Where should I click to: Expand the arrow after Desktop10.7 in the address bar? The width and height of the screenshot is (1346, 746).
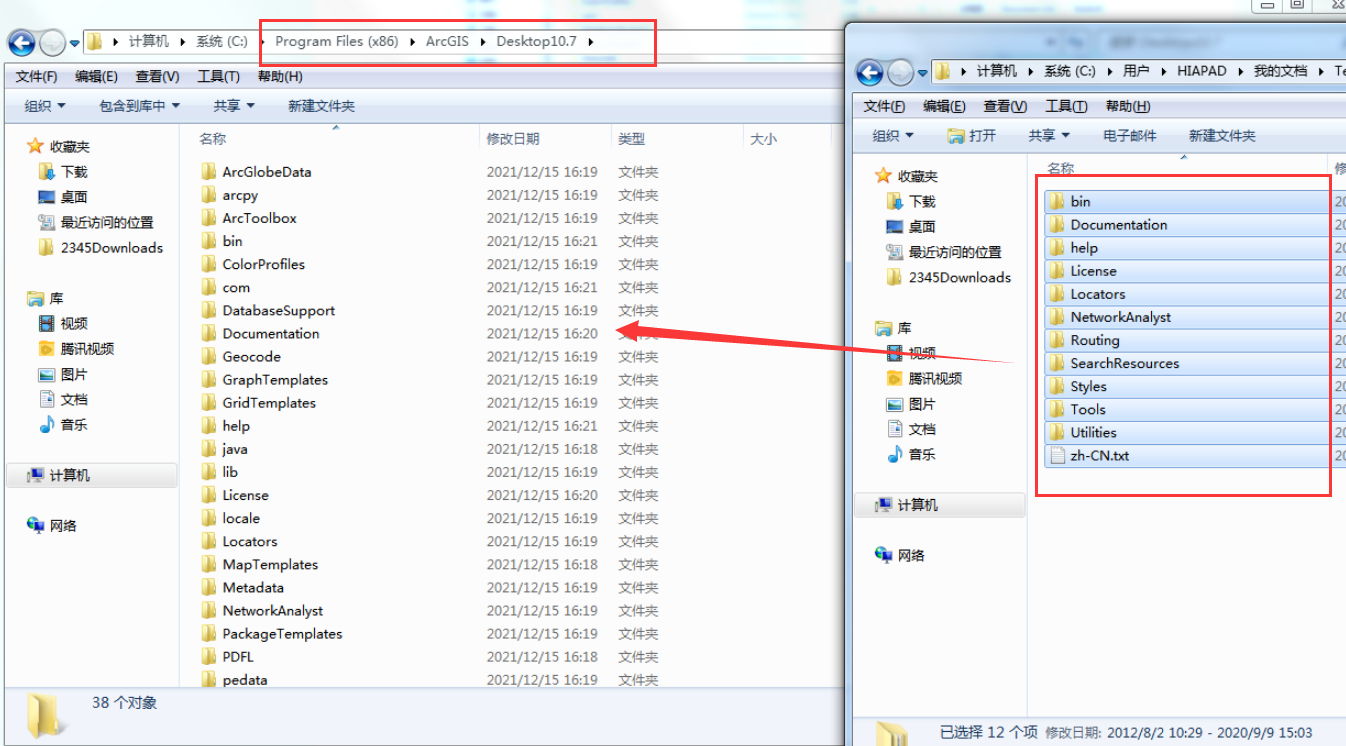pos(590,42)
